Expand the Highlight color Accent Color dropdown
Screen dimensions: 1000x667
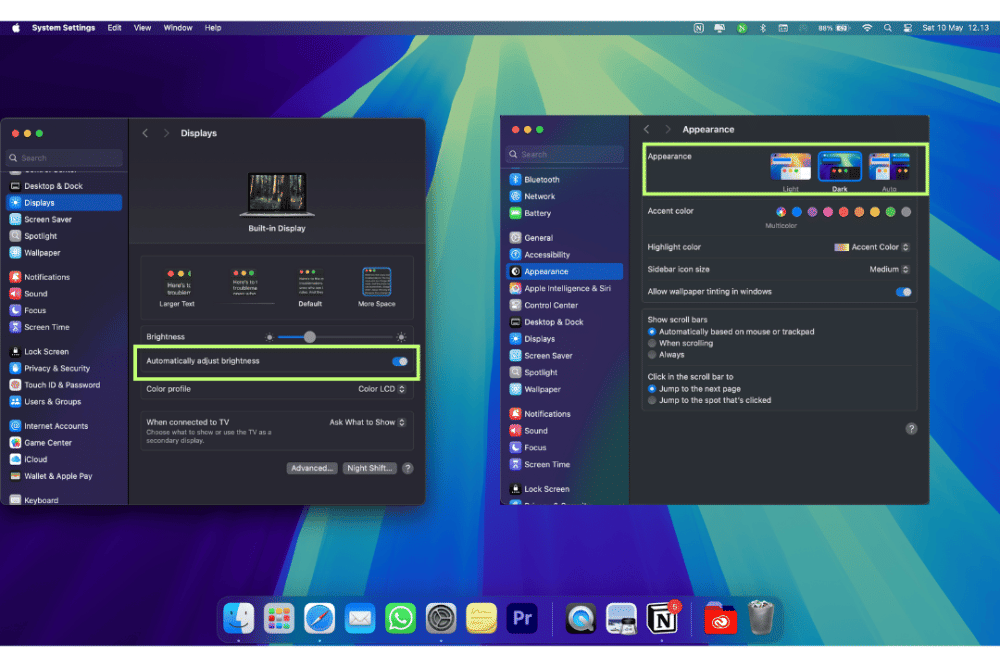[x=873, y=247]
